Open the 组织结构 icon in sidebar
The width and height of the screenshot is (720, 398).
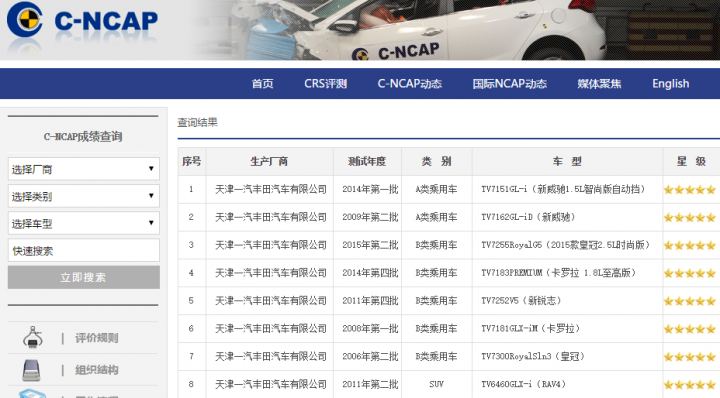[x=31, y=370]
